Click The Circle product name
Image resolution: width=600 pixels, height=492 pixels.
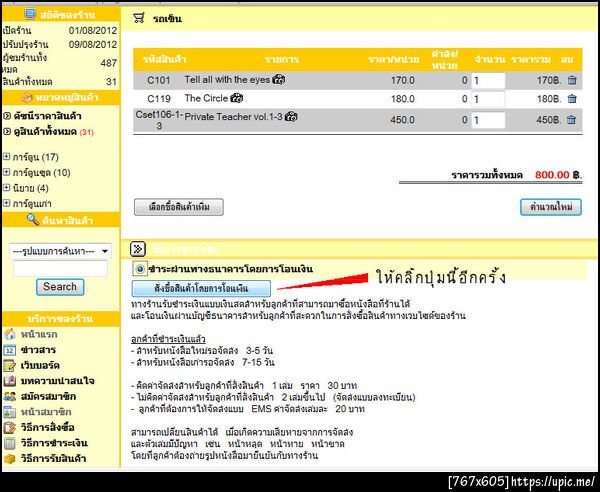[x=206, y=98]
